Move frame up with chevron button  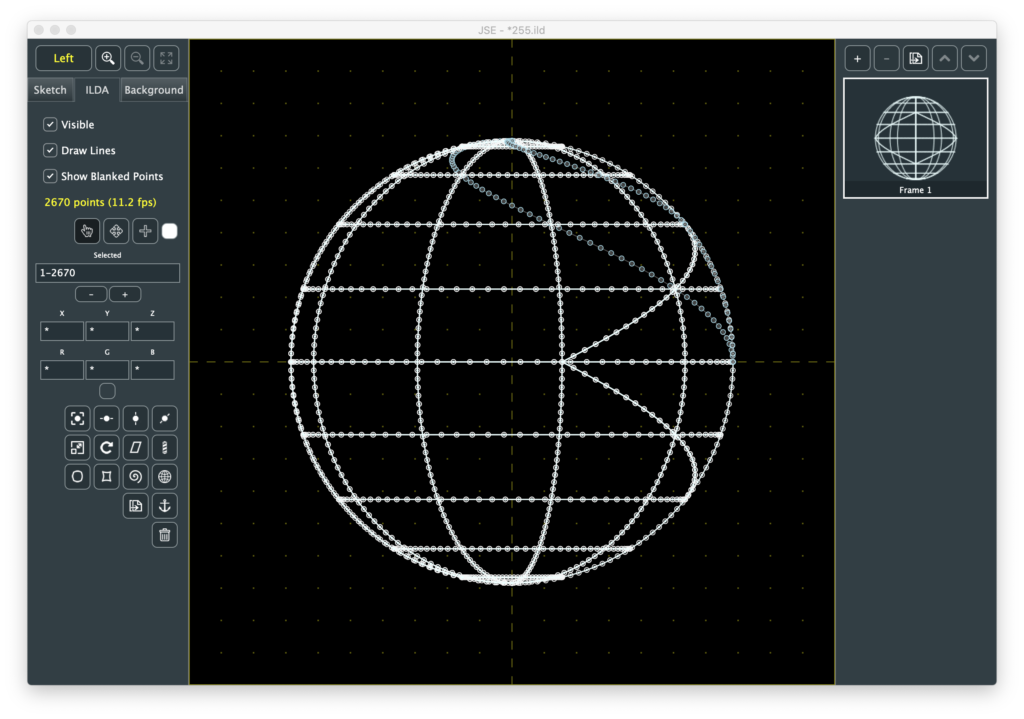point(945,58)
